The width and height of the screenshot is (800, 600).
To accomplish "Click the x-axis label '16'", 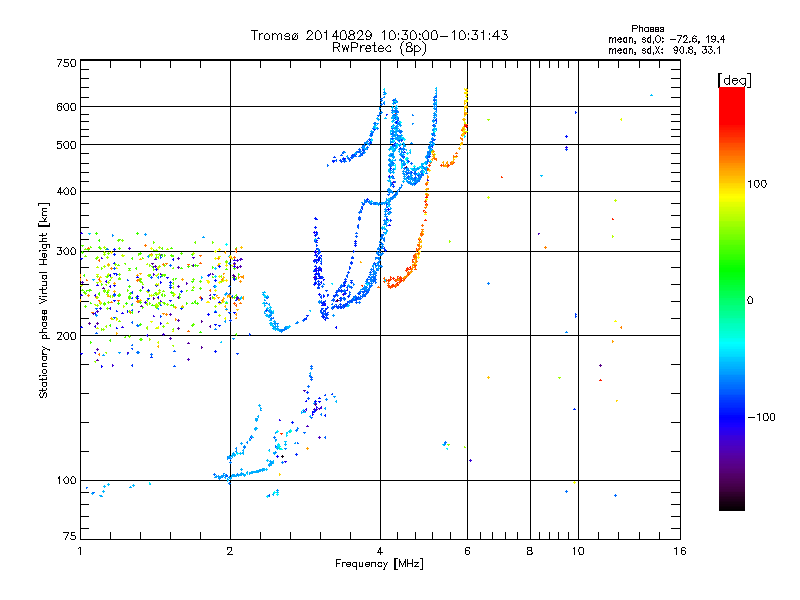I will click(680, 551).
